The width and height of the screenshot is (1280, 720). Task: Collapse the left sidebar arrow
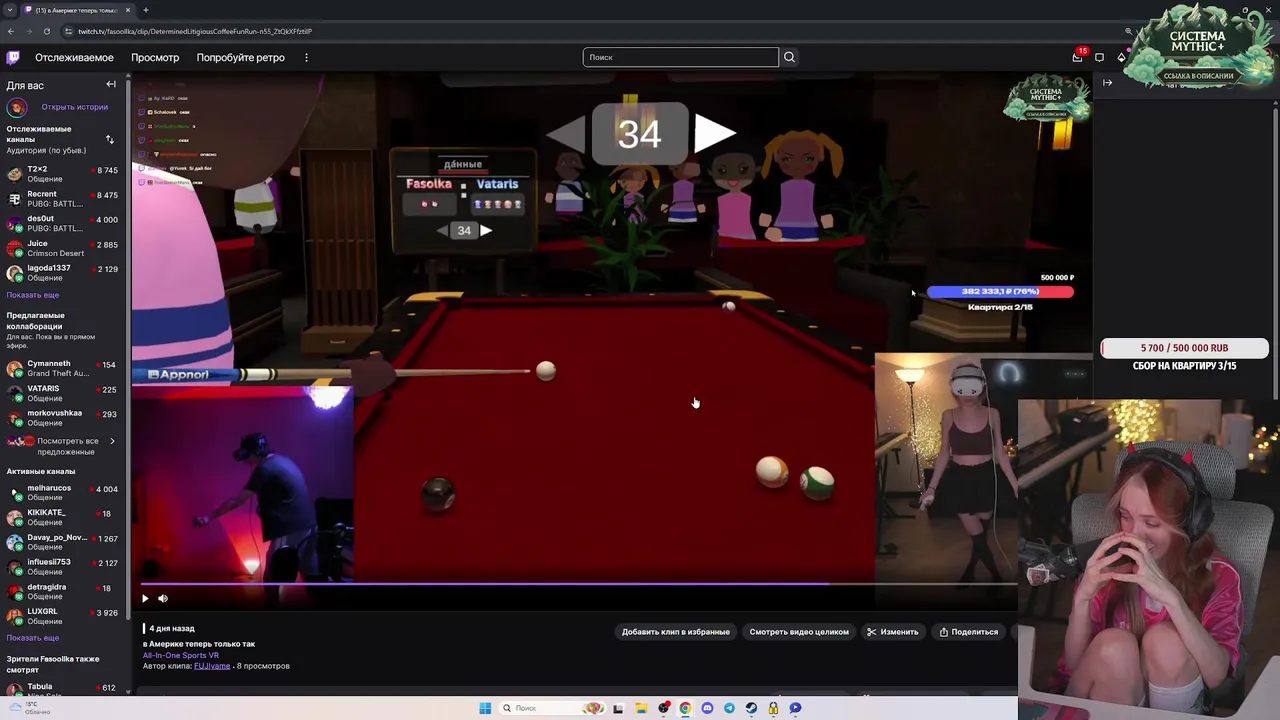coord(111,85)
